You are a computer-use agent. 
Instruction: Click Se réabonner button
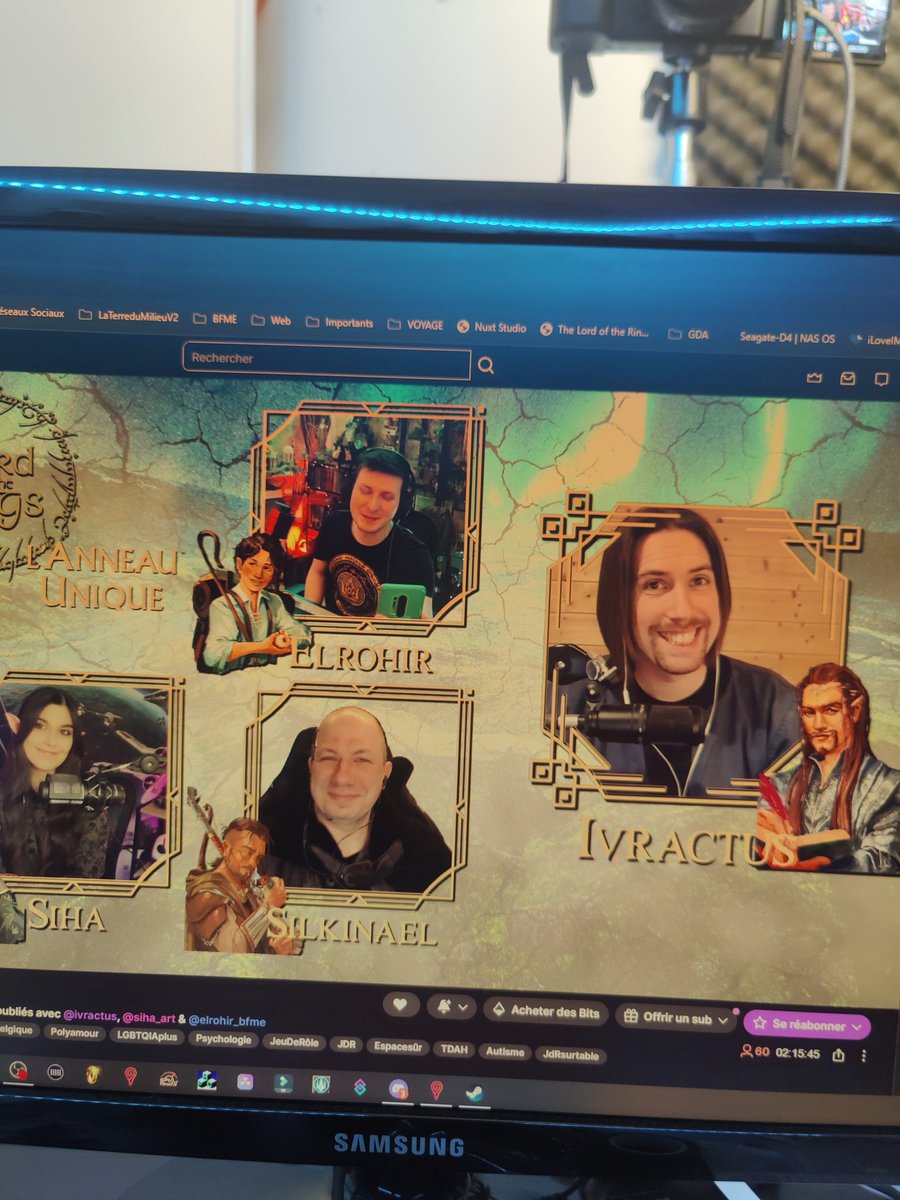click(x=806, y=1024)
